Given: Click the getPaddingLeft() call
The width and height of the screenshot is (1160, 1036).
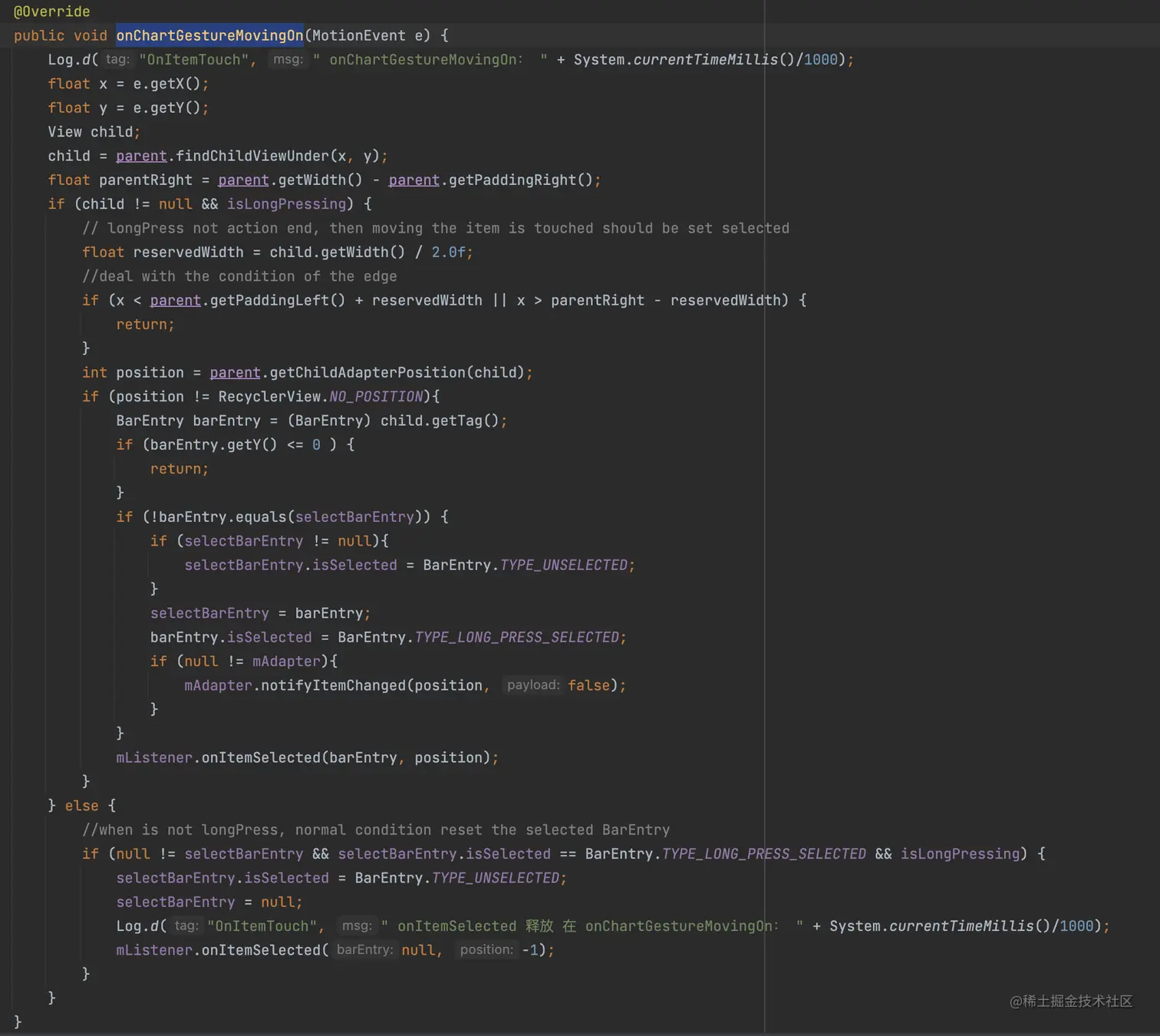Looking at the screenshot, I should (278, 300).
